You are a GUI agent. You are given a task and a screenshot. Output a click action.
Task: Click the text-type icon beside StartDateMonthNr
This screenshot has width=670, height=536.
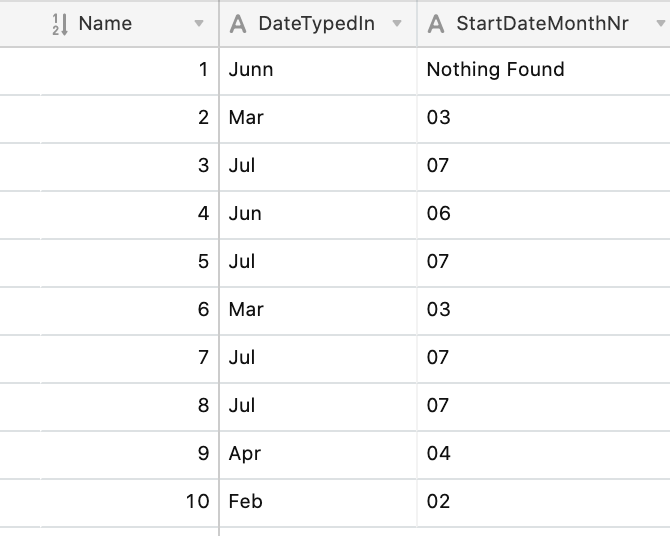point(436,24)
